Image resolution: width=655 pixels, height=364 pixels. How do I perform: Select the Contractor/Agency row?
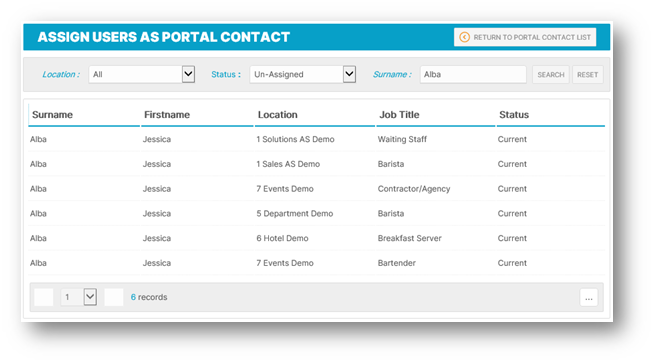[x=317, y=188]
